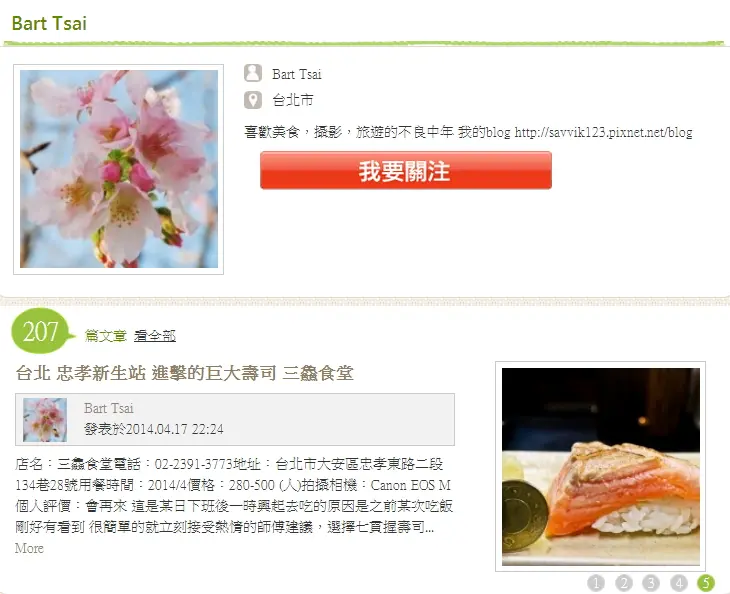730x594 pixels.
Task: Open the 三鑫食堂 sushi article title
Action: point(185,373)
